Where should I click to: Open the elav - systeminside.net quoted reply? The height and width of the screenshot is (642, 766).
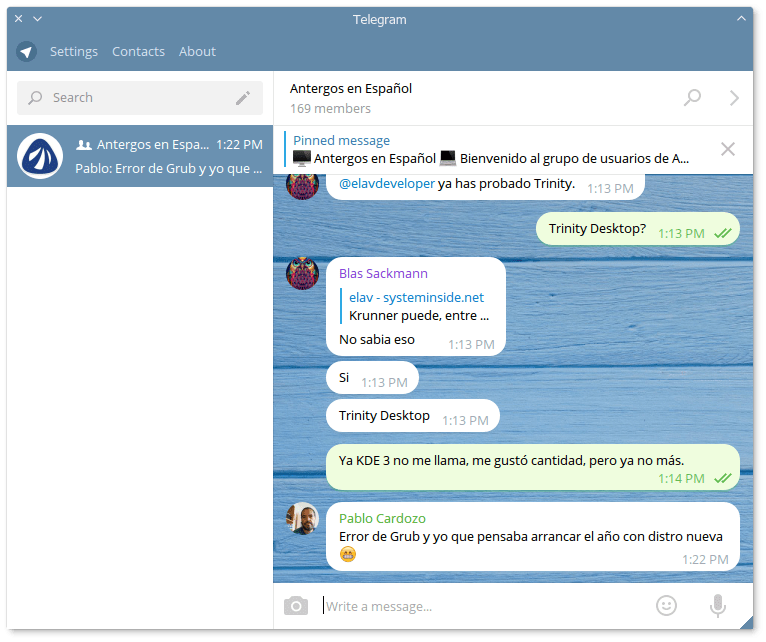pos(416,306)
